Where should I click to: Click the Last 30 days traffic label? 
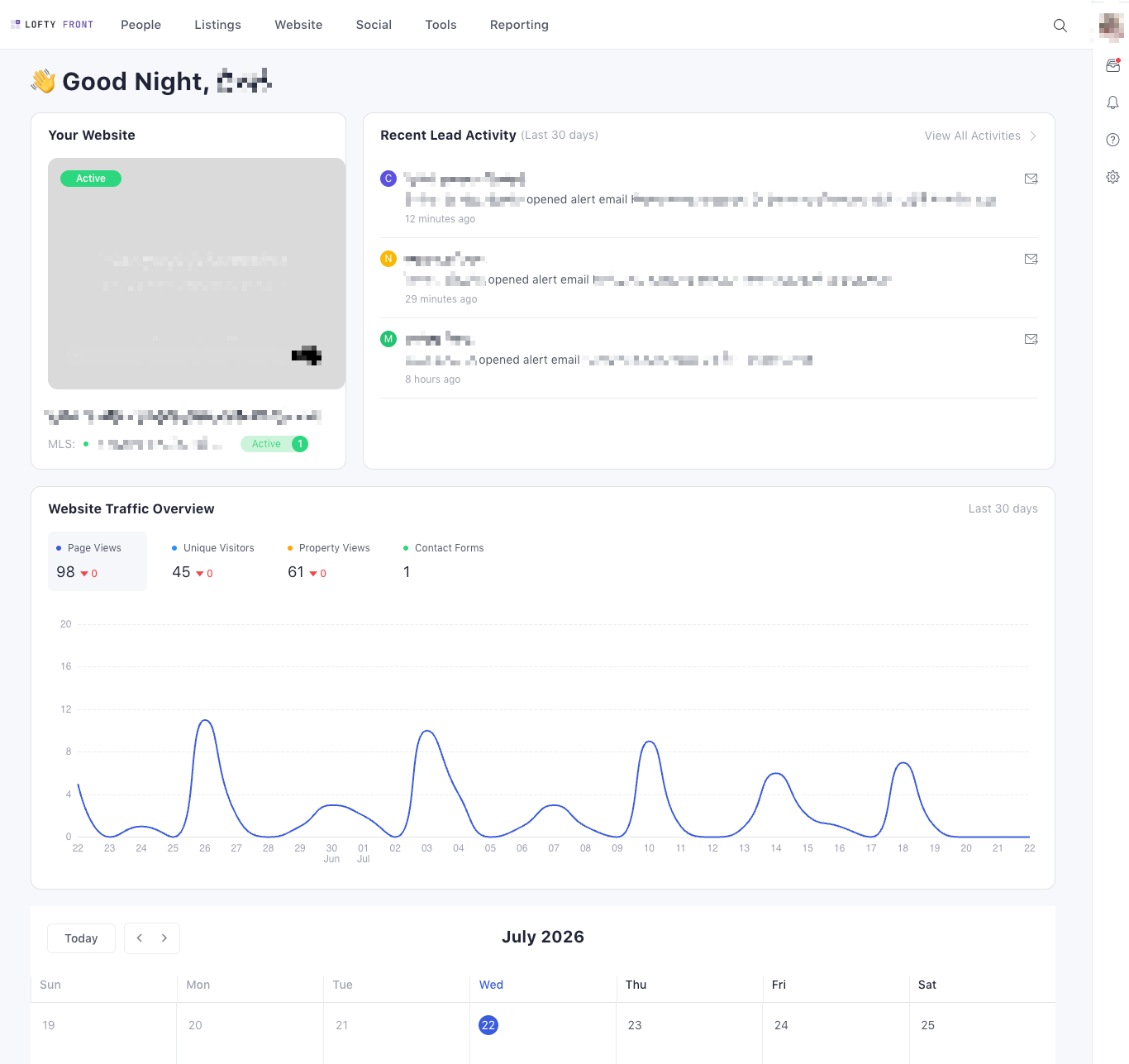click(x=1003, y=508)
